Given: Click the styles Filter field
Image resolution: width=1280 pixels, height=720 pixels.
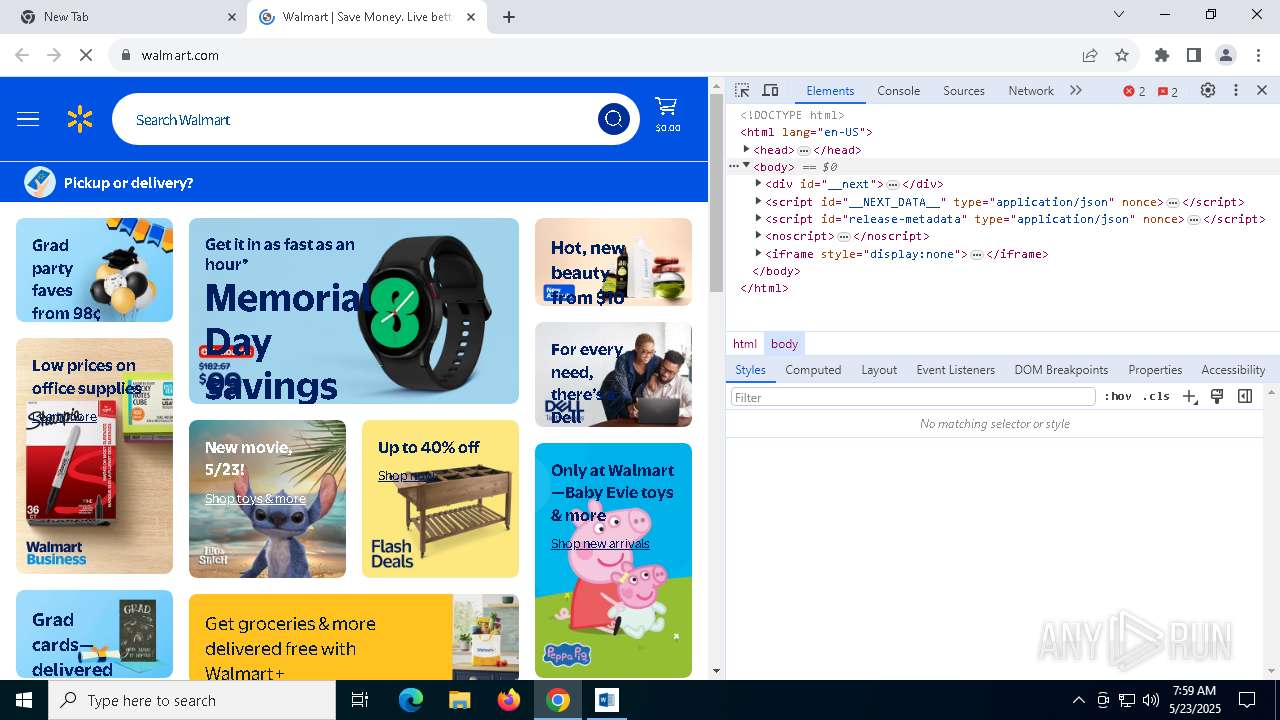Looking at the screenshot, I should pos(913,397).
